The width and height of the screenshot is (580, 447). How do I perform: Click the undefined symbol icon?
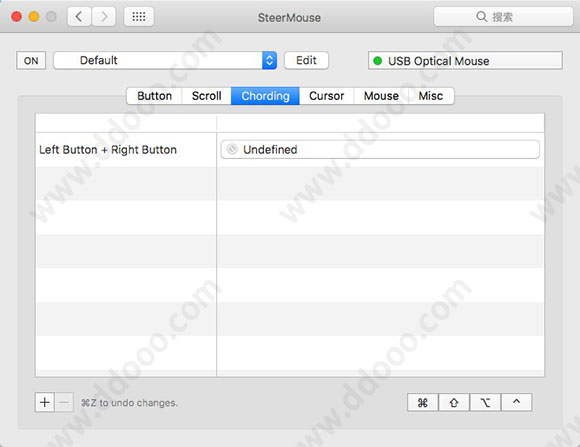click(232, 149)
